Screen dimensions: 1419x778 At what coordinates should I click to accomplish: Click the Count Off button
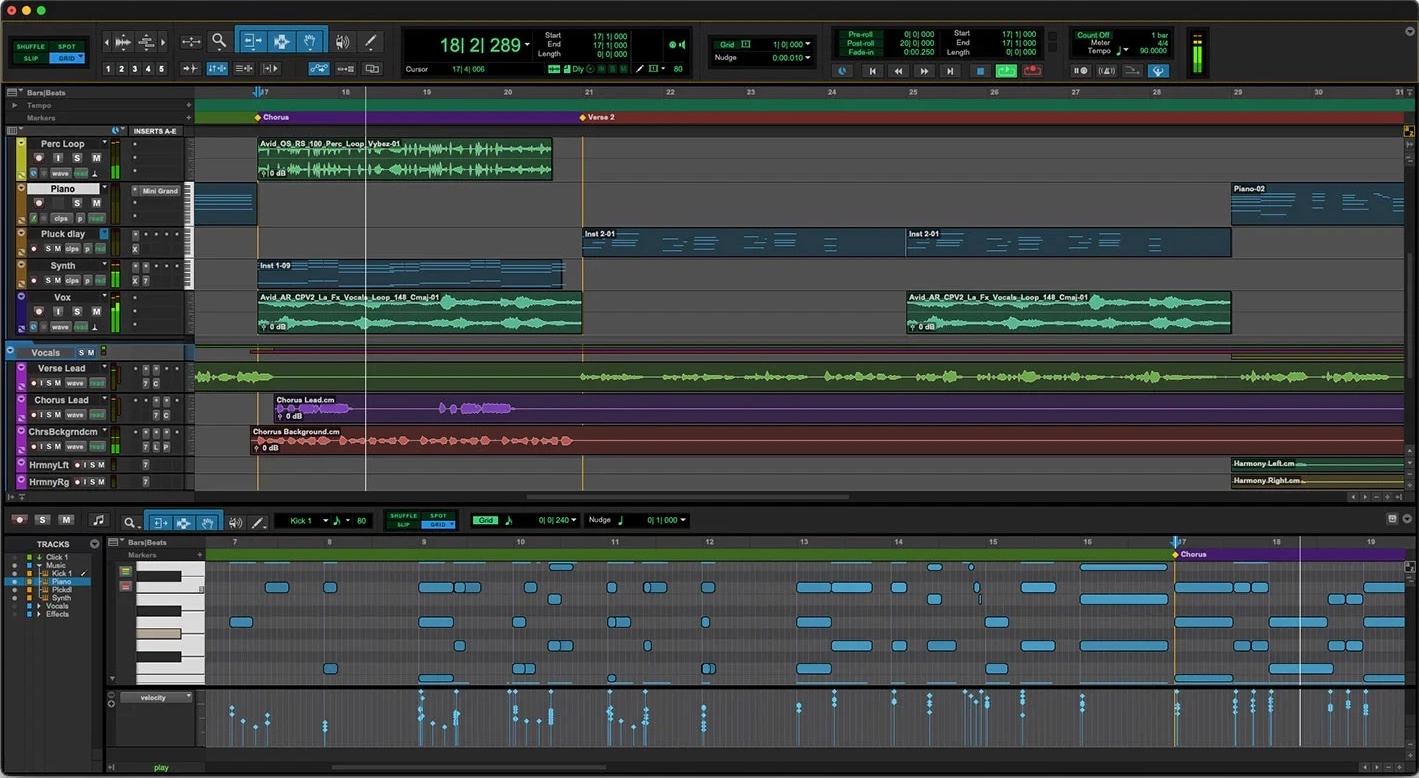coord(1093,35)
